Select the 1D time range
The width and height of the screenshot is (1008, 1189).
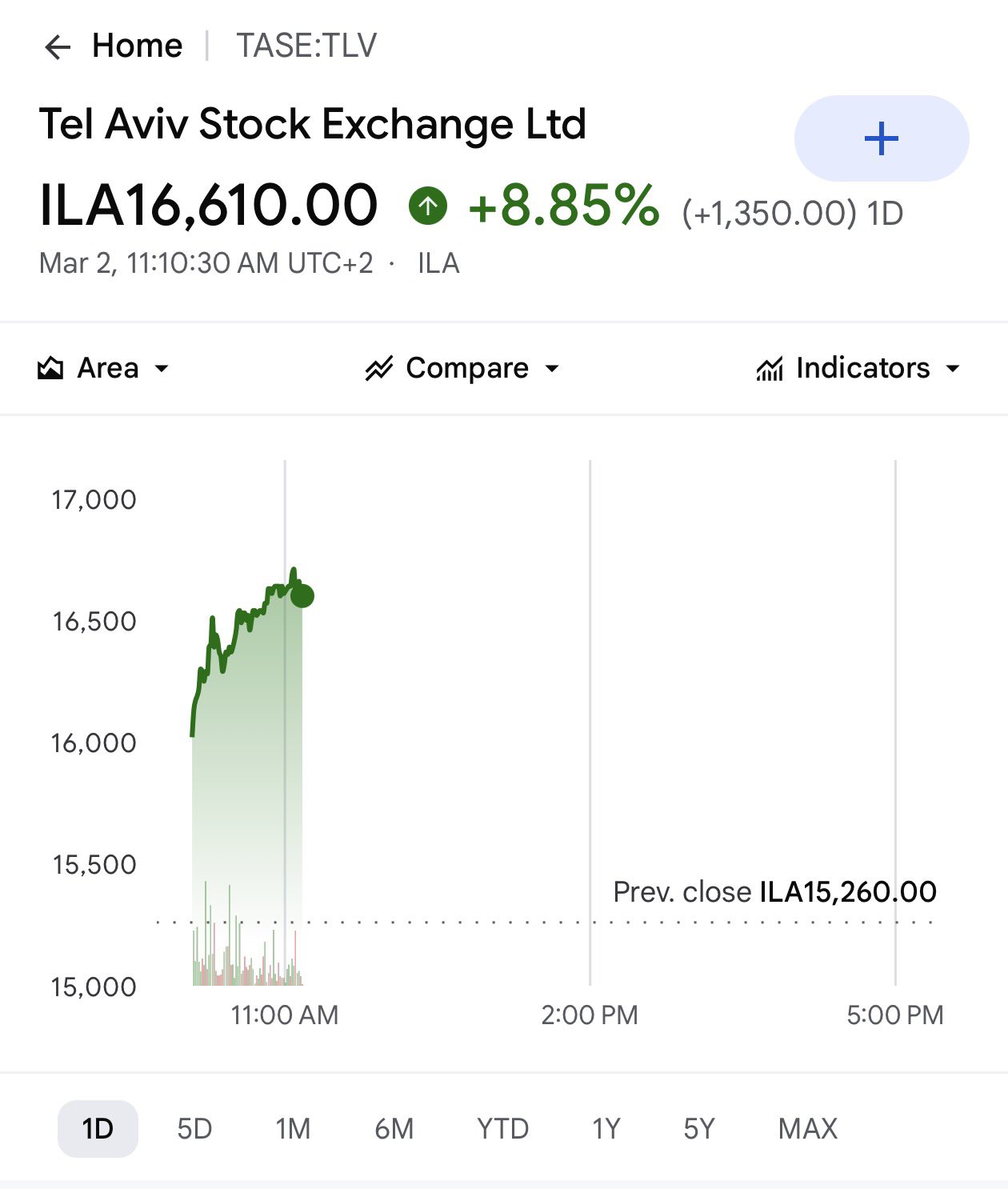98,1129
